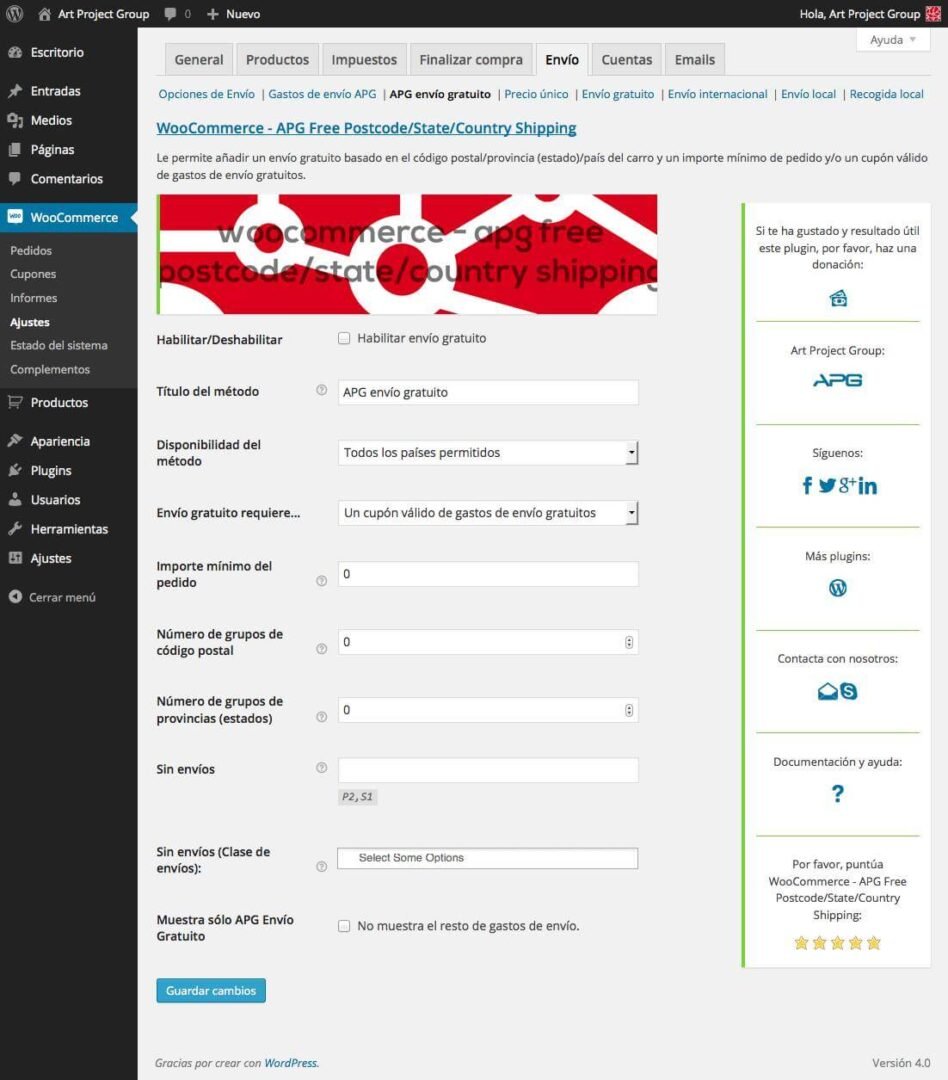Open the Facebook follow icon
Viewport: 948px width, 1080px height.
click(807, 486)
